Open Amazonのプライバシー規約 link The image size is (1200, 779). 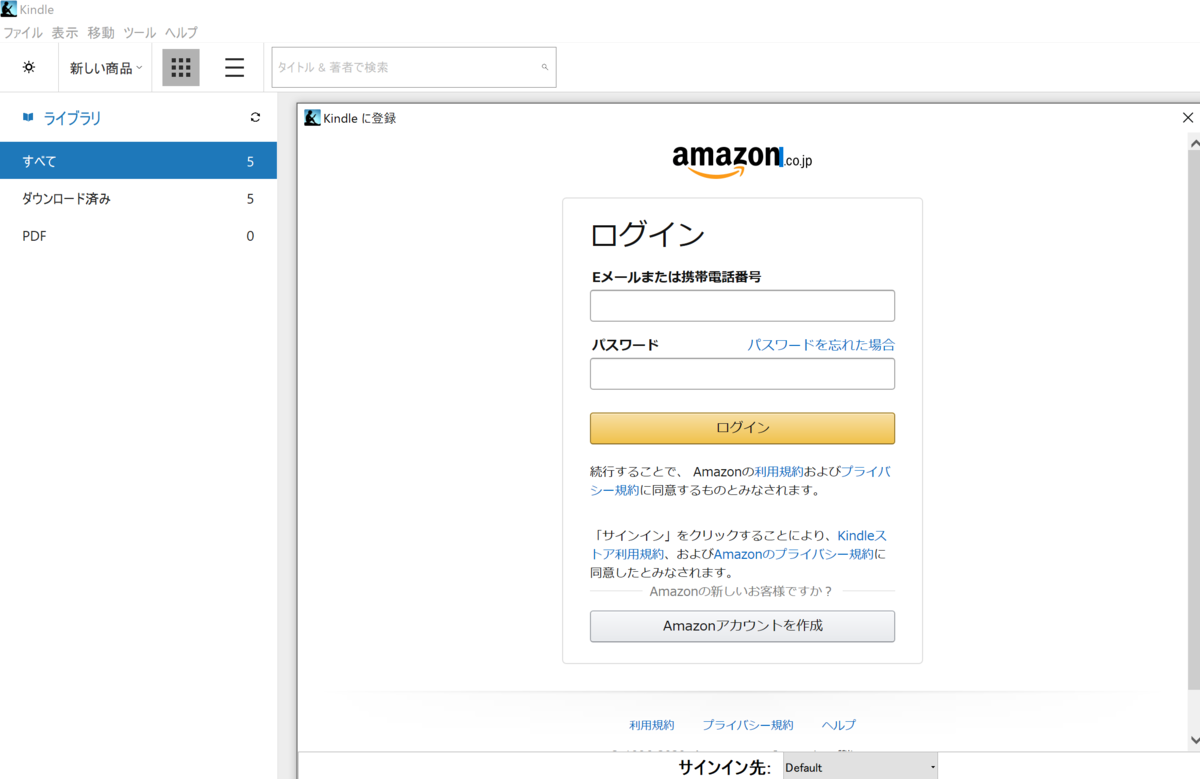click(794, 554)
